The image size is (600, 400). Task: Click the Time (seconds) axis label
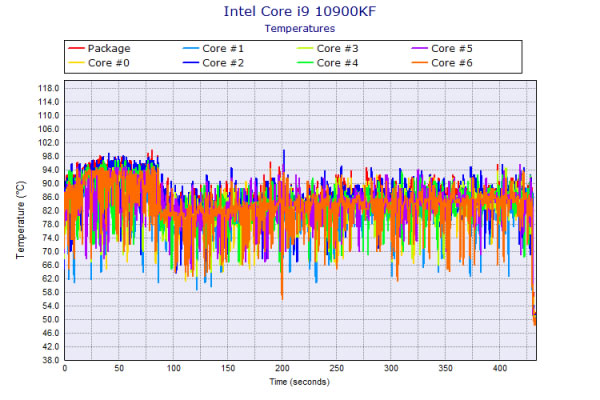(300, 382)
